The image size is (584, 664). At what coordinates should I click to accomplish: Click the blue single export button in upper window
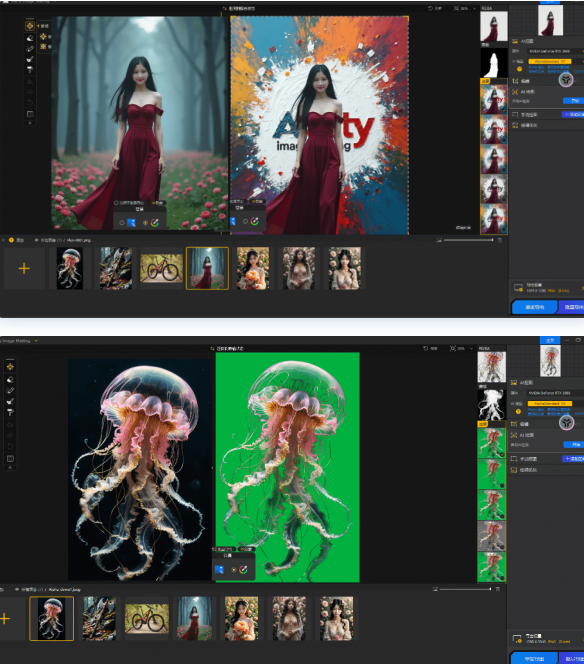pos(534,307)
